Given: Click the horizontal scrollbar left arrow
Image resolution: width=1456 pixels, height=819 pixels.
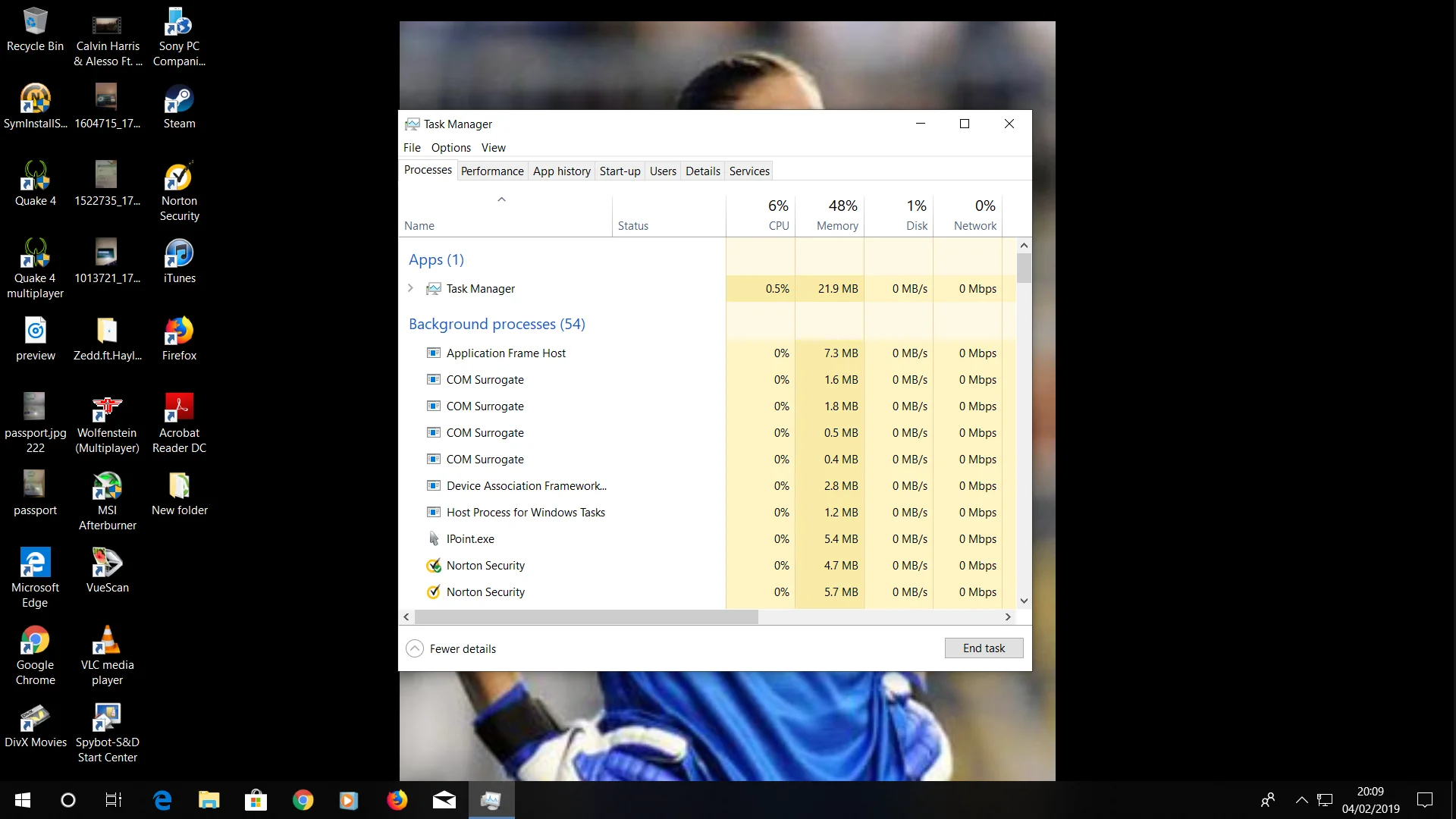Looking at the screenshot, I should pyautogui.click(x=406, y=617).
